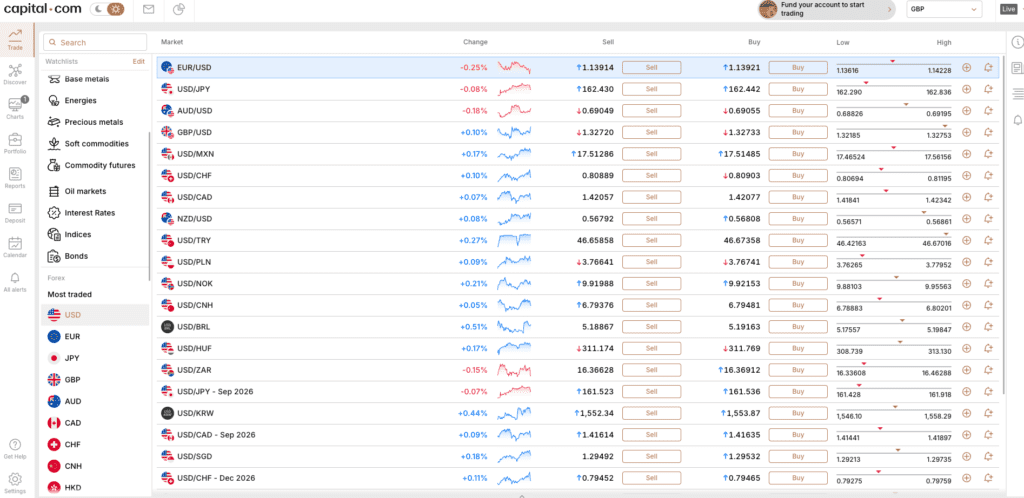Image resolution: width=1024 pixels, height=498 pixels.
Task: Open the list lines icon on right
Action: pos(1017,94)
